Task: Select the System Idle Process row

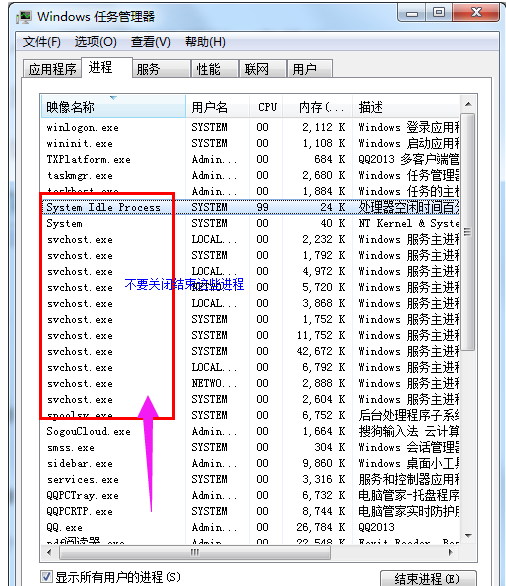Action: (250, 207)
